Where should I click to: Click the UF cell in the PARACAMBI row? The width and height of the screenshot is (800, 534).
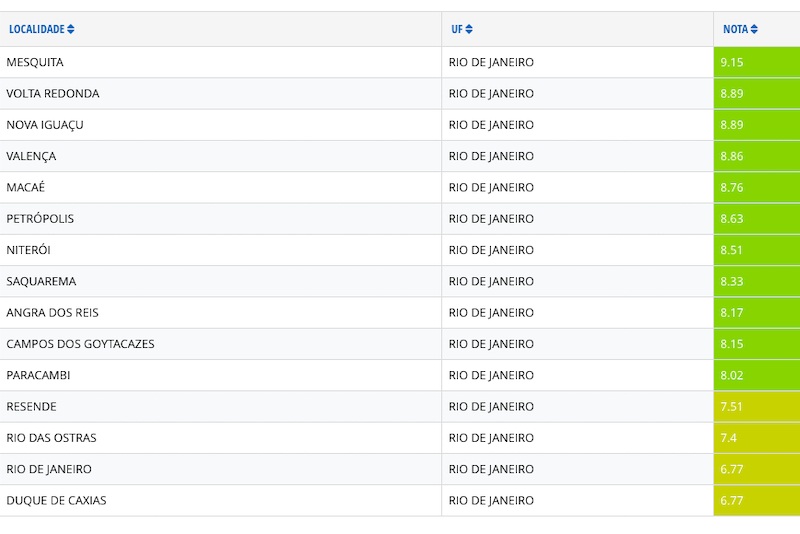tap(491, 375)
